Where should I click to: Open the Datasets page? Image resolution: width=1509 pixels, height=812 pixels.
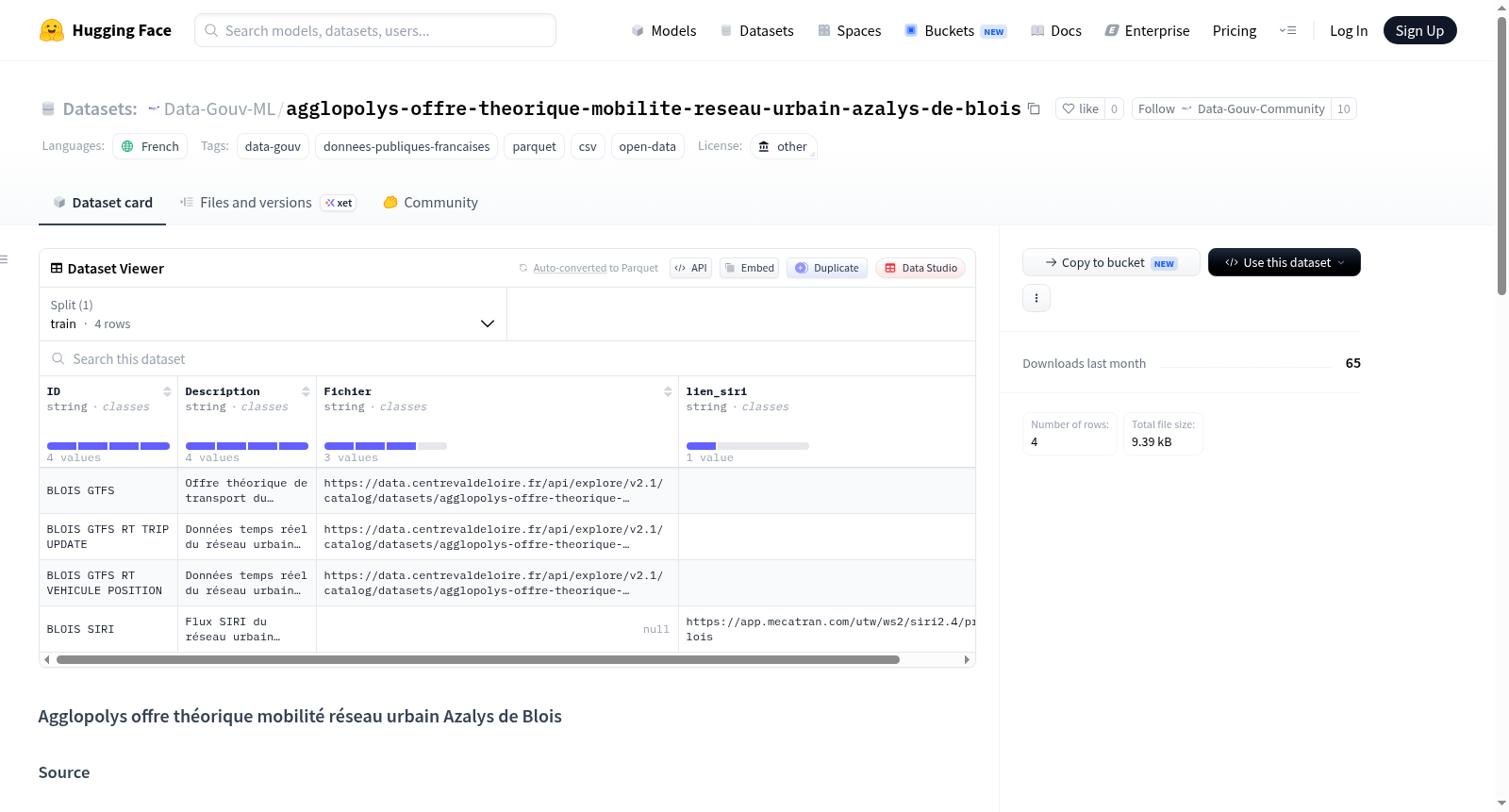pos(757,30)
